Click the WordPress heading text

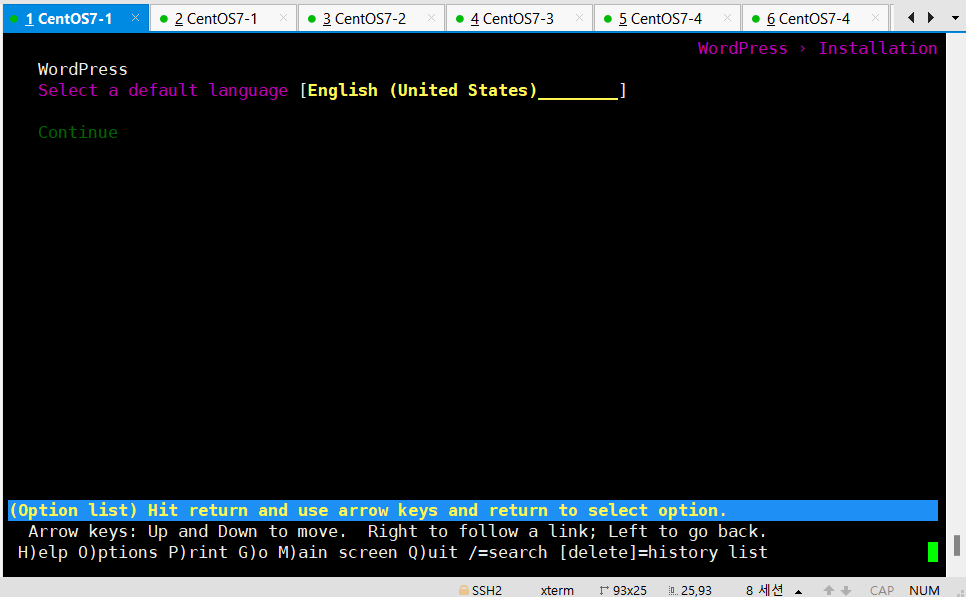83,69
